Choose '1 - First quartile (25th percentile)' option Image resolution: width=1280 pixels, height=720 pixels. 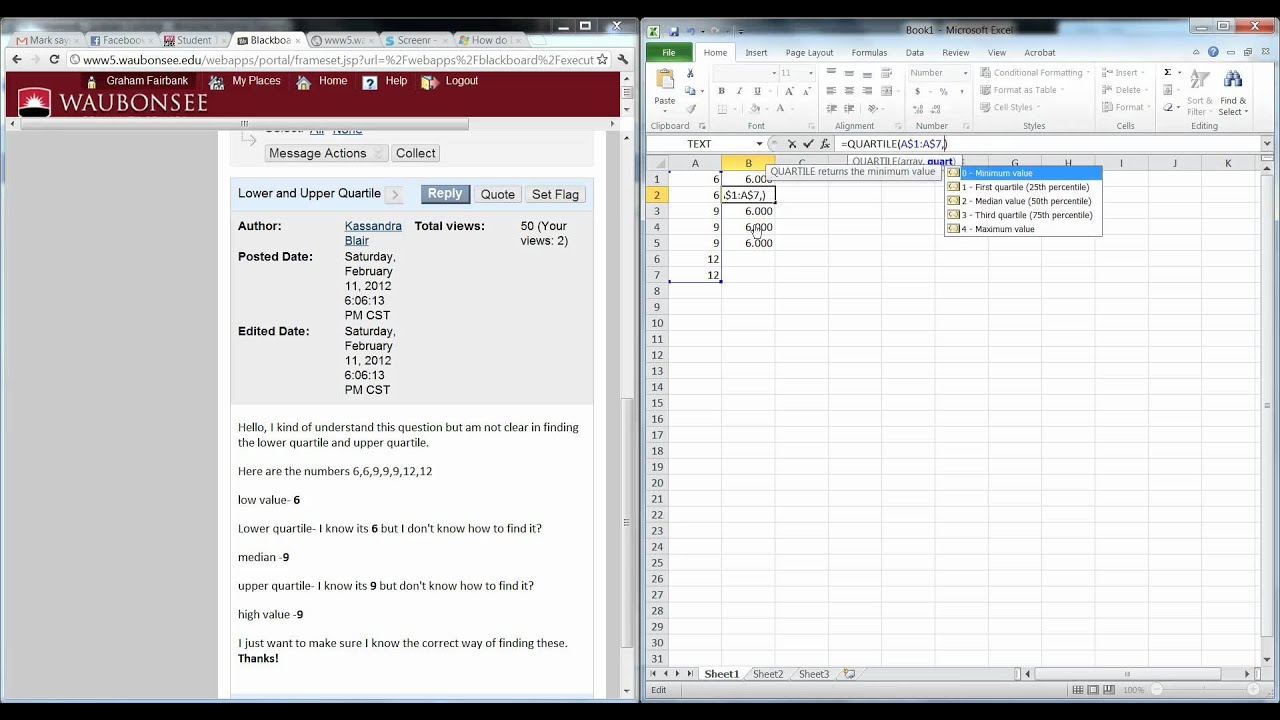tap(1023, 187)
